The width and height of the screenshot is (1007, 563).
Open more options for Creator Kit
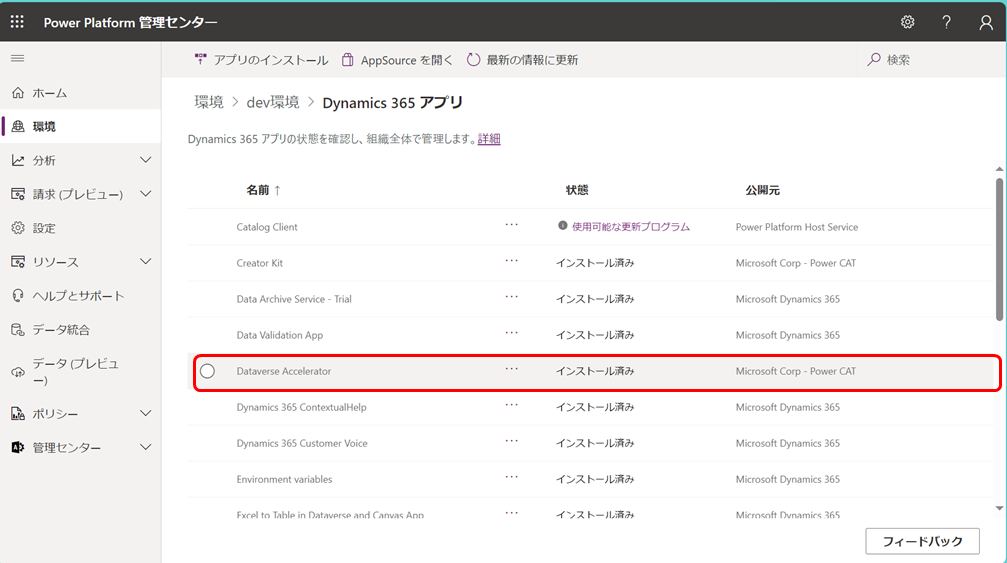[x=511, y=261]
